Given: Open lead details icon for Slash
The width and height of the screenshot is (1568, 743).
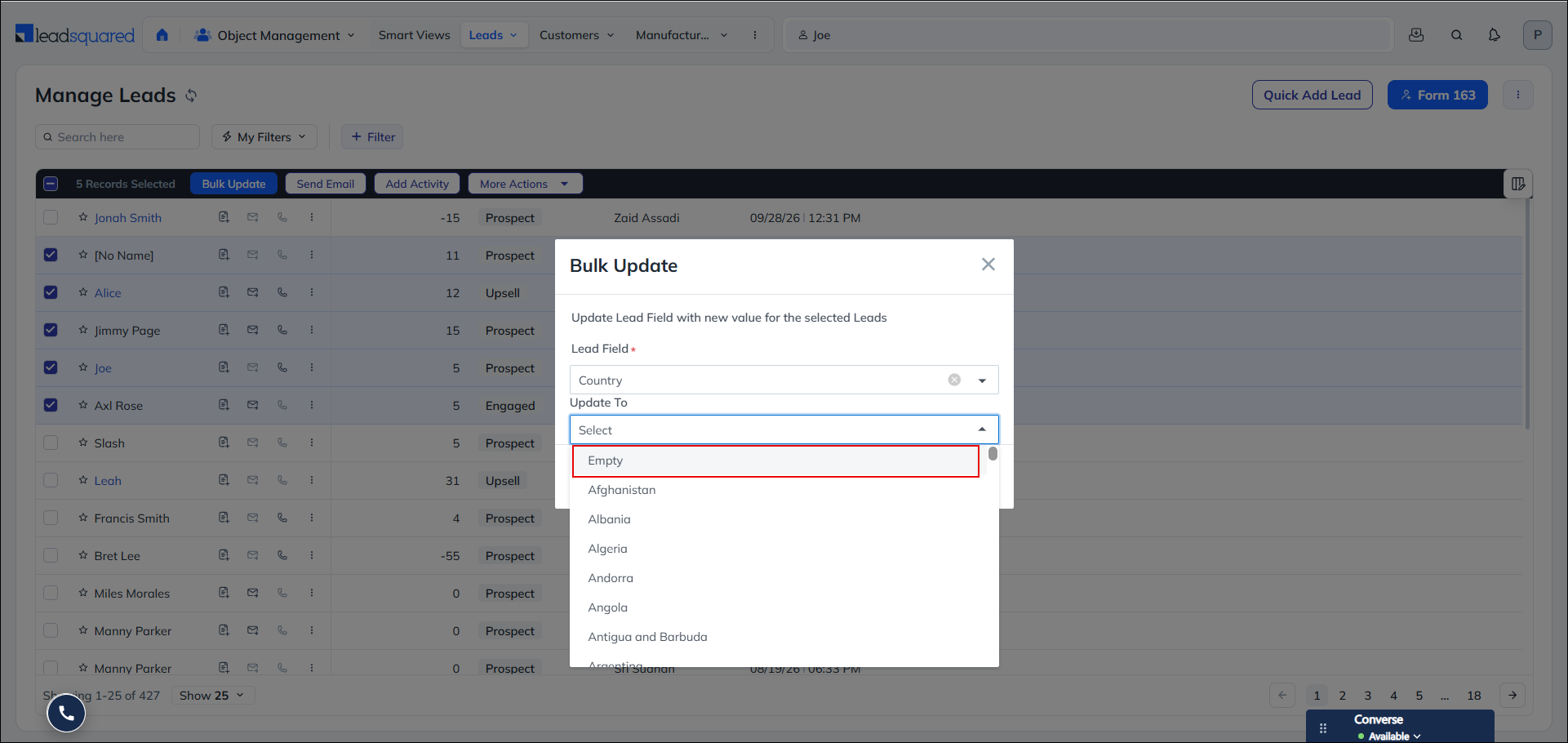Looking at the screenshot, I should pyautogui.click(x=224, y=443).
